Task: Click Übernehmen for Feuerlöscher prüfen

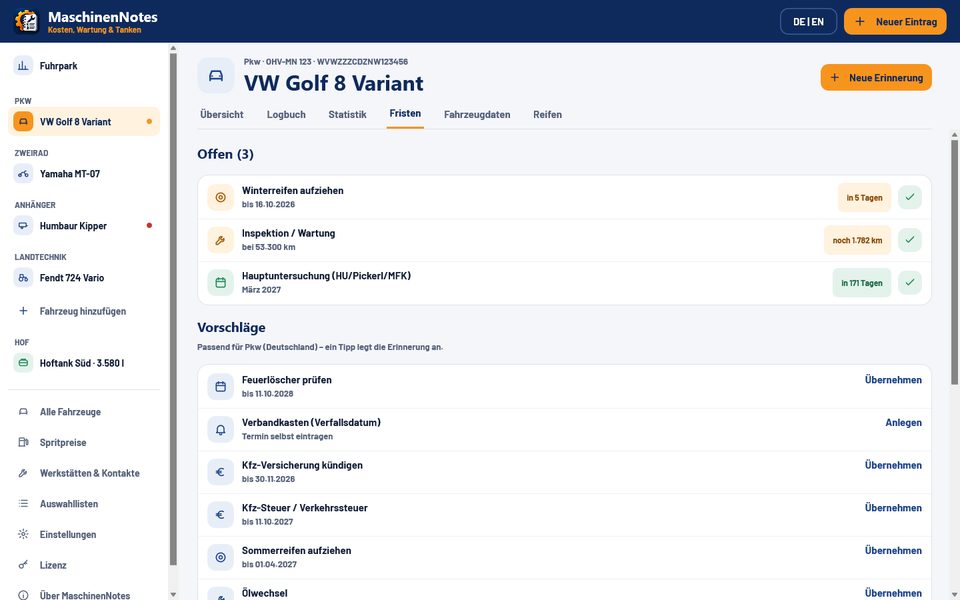Action: 893,380
